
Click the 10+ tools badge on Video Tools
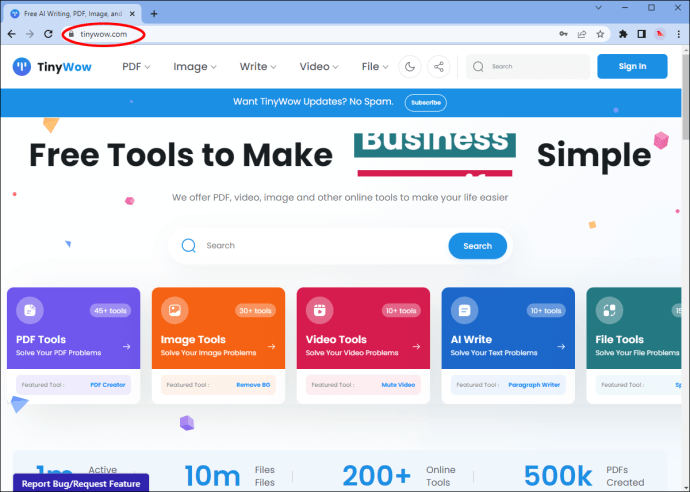pos(401,311)
